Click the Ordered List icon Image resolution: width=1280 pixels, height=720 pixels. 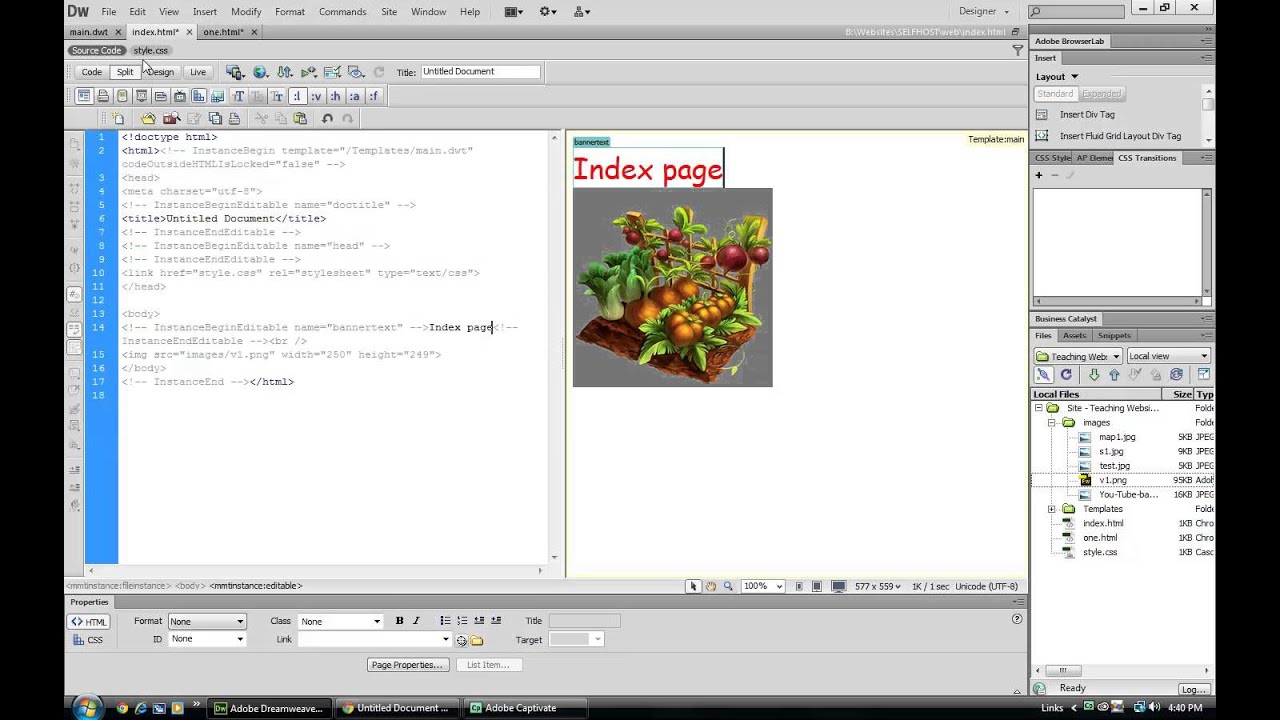pyautogui.click(x=462, y=621)
